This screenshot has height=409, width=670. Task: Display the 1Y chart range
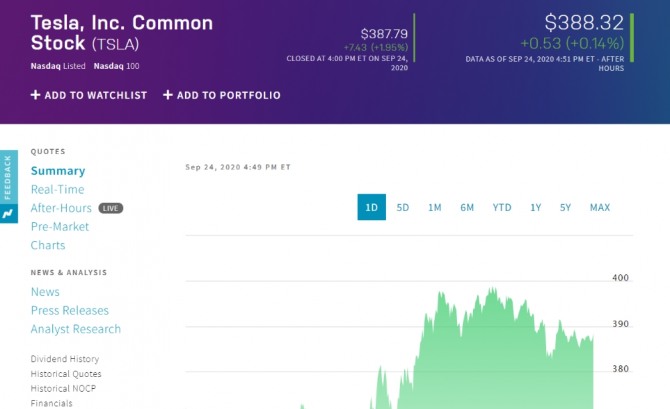536,207
